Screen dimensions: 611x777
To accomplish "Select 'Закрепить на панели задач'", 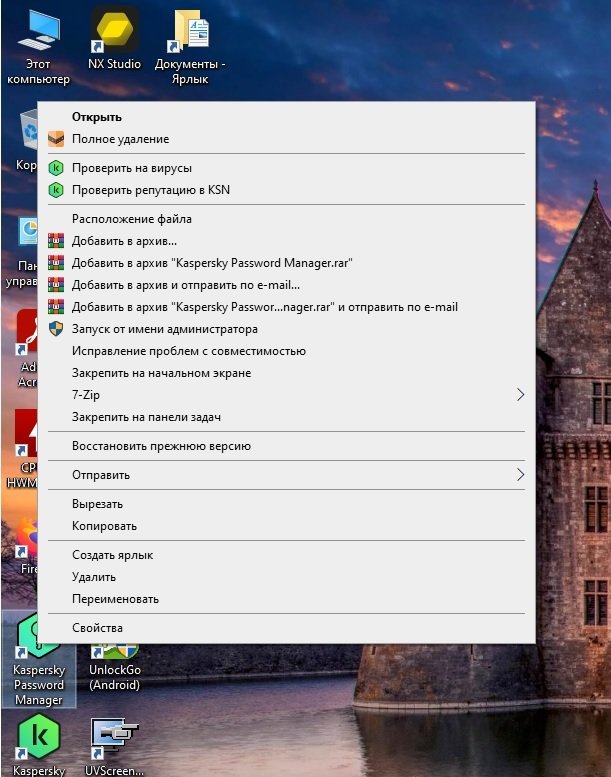I will coord(286,417).
